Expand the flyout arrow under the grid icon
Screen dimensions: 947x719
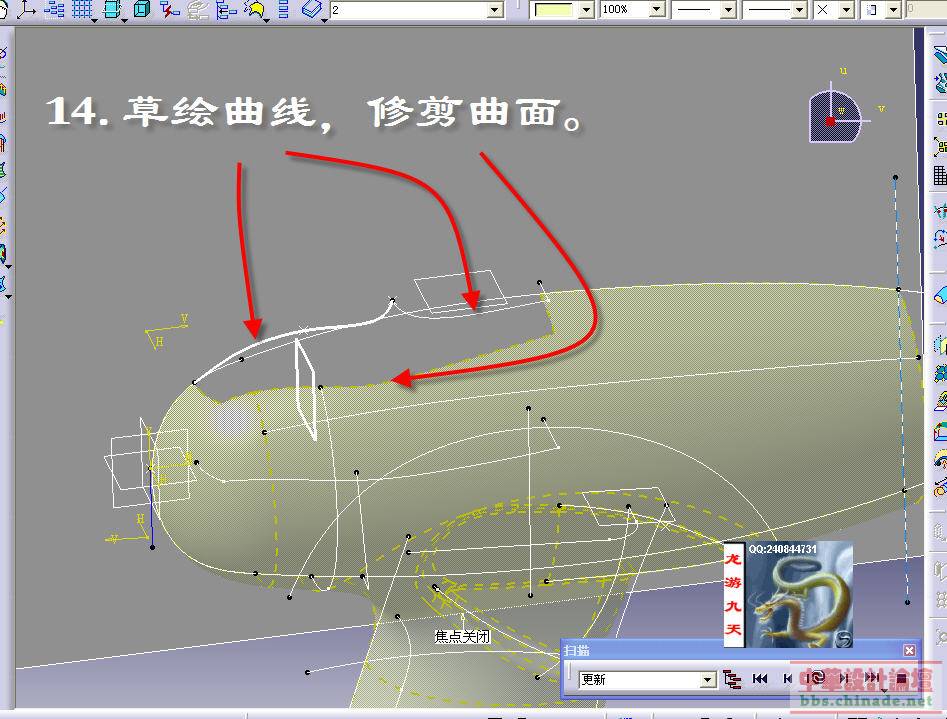click(95, 20)
